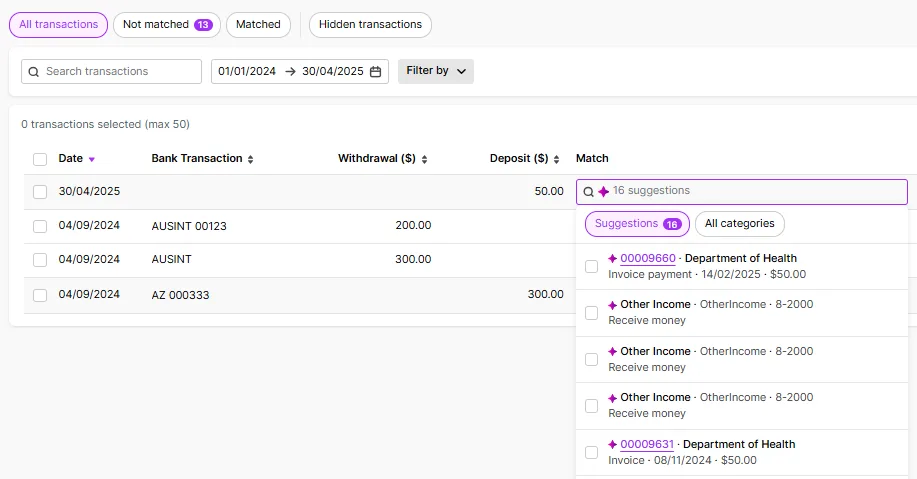Viewport: 917px width, 479px height.
Task: Open the calendar icon in date range
Action: coord(375,71)
